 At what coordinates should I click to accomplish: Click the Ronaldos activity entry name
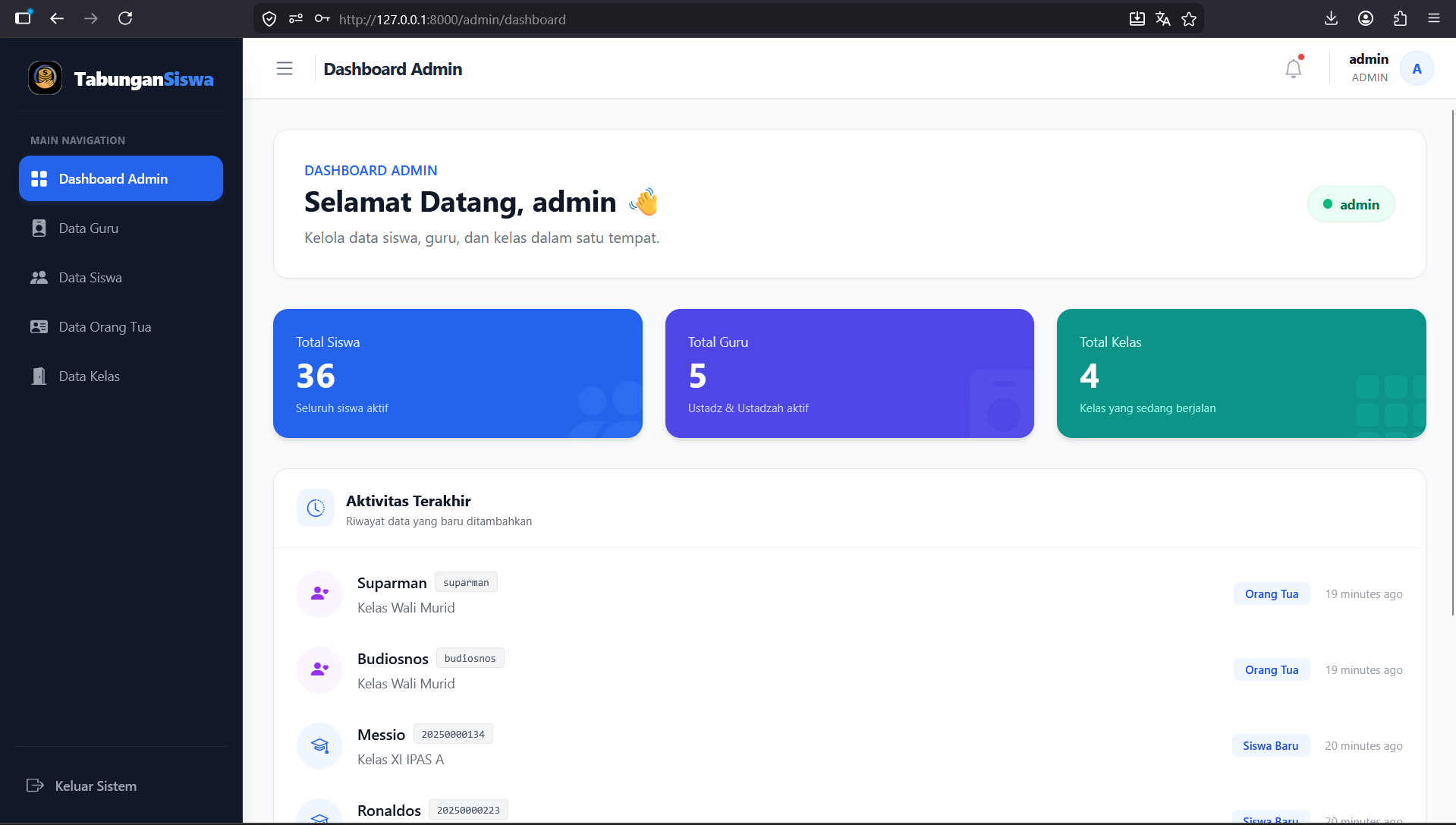point(389,811)
